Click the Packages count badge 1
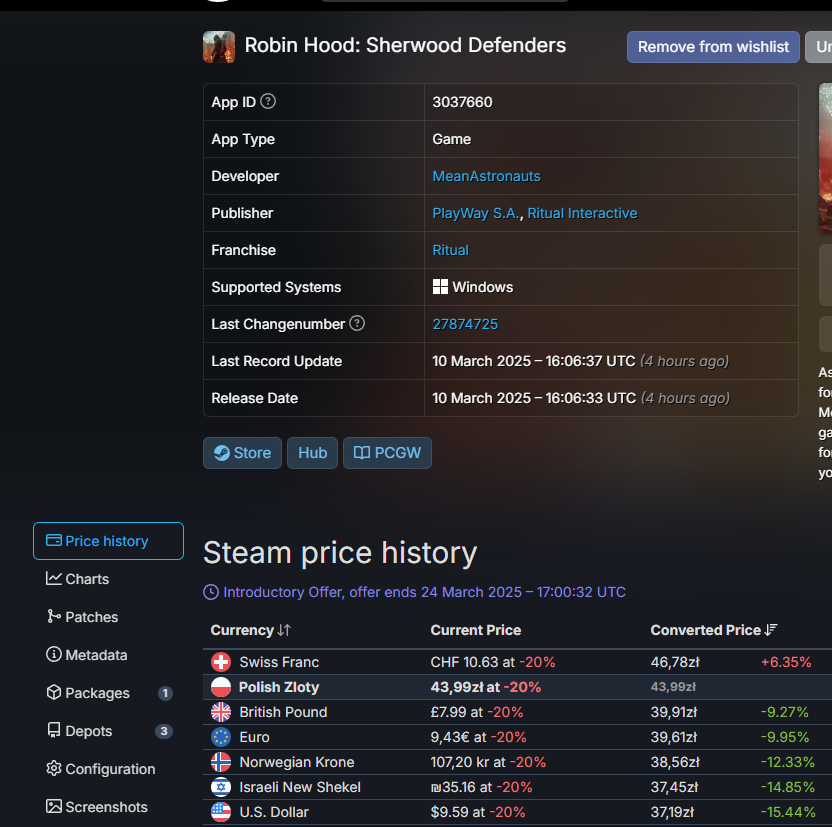 (x=165, y=693)
